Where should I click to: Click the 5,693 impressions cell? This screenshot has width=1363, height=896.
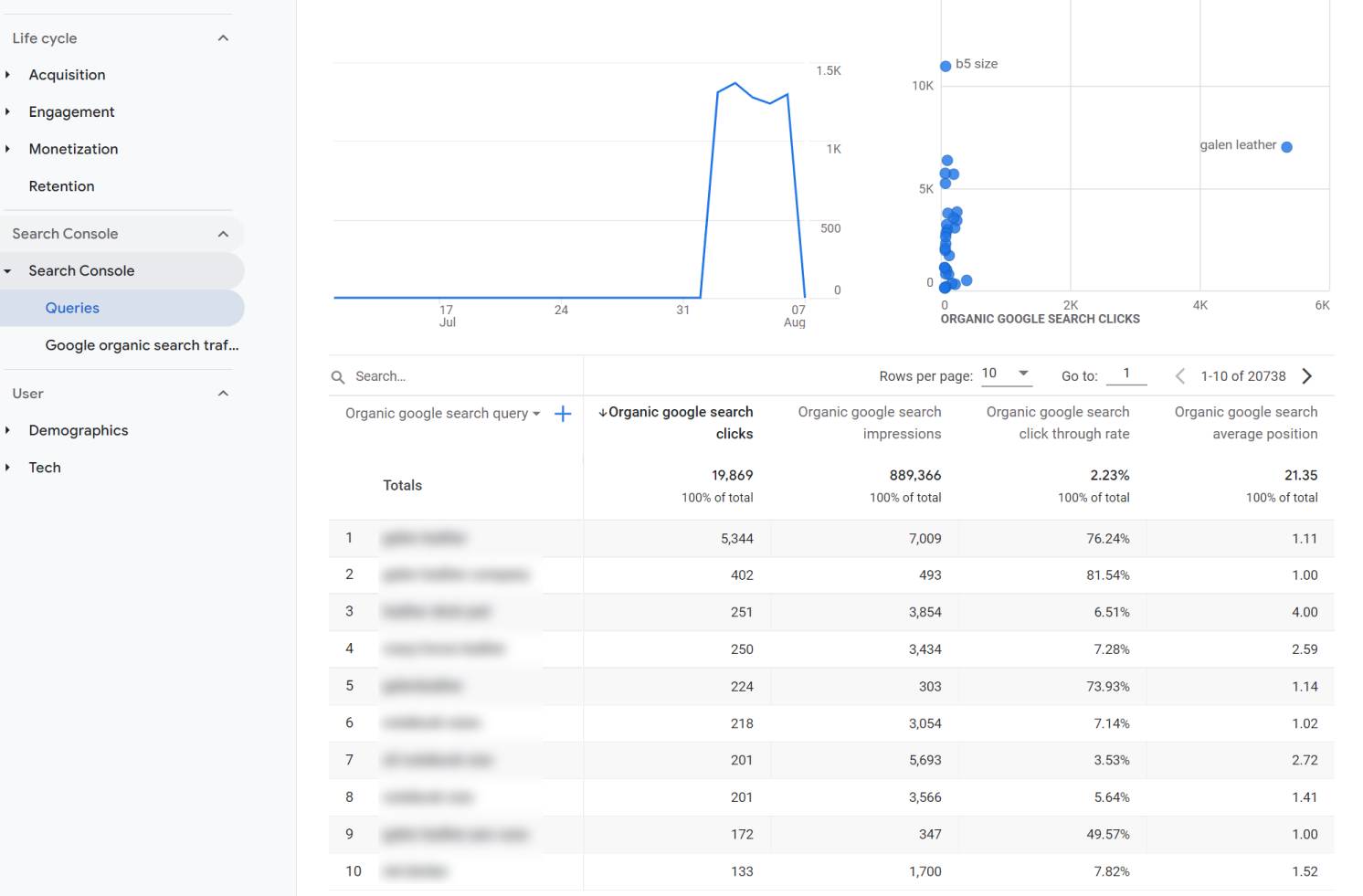click(x=925, y=760)
